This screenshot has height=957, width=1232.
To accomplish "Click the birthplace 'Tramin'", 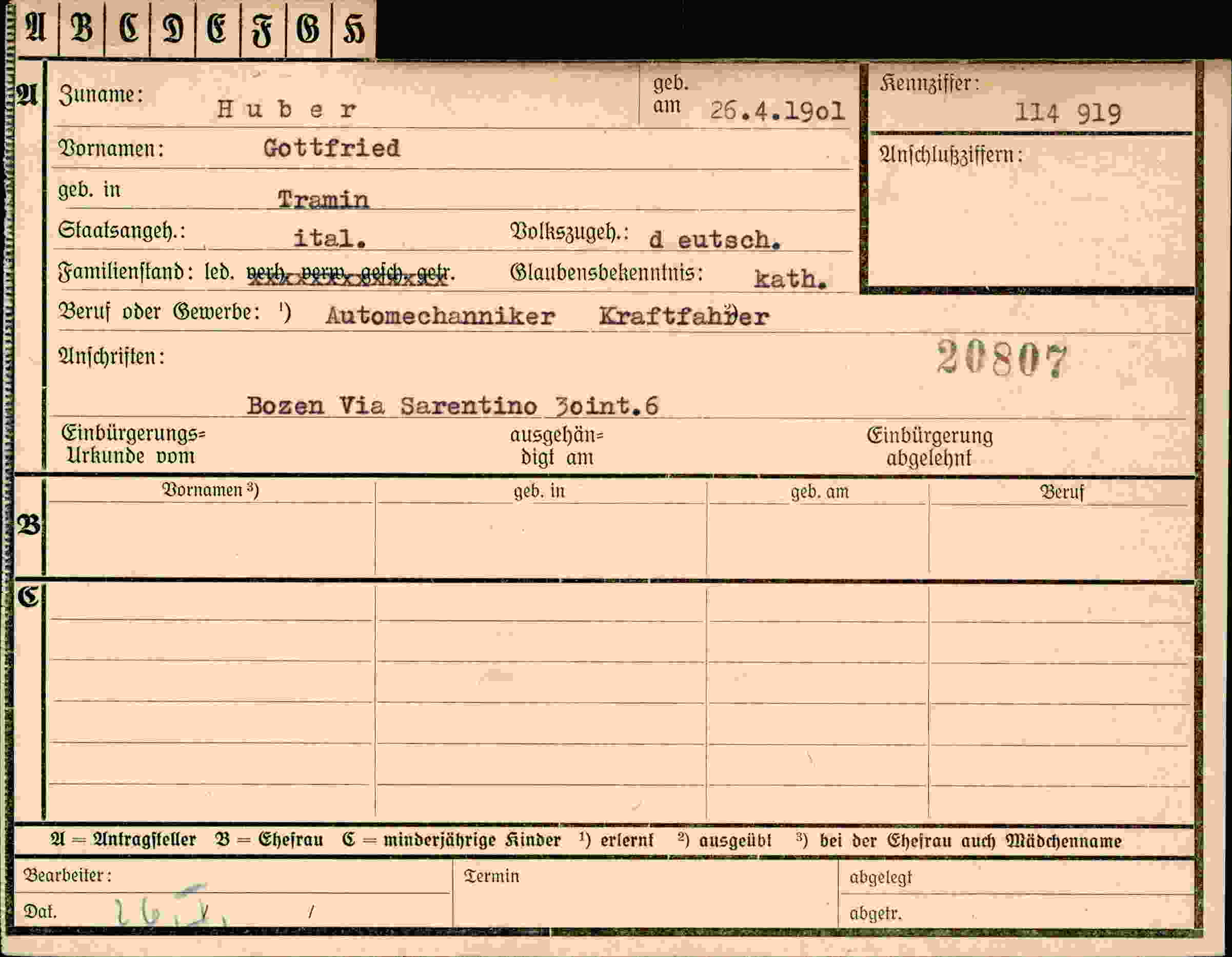I will coord(323,199).
